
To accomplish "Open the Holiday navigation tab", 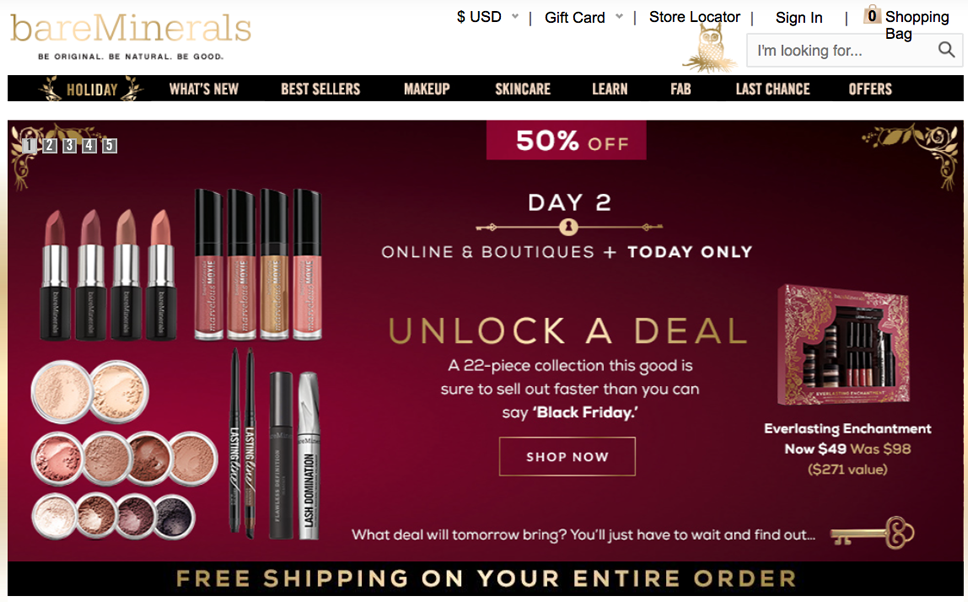I will tap(92, 89).
